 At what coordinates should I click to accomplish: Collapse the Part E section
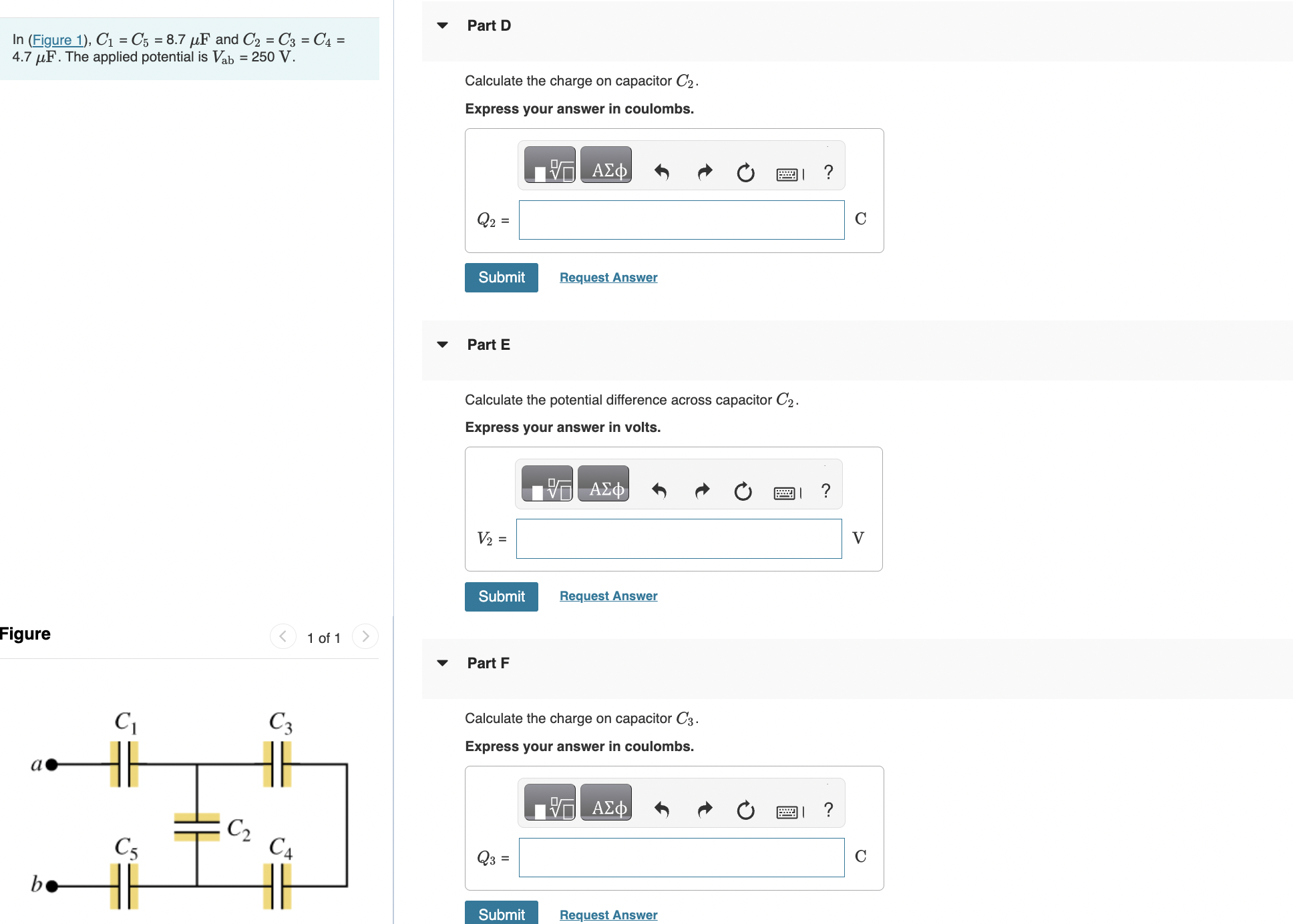442,344
